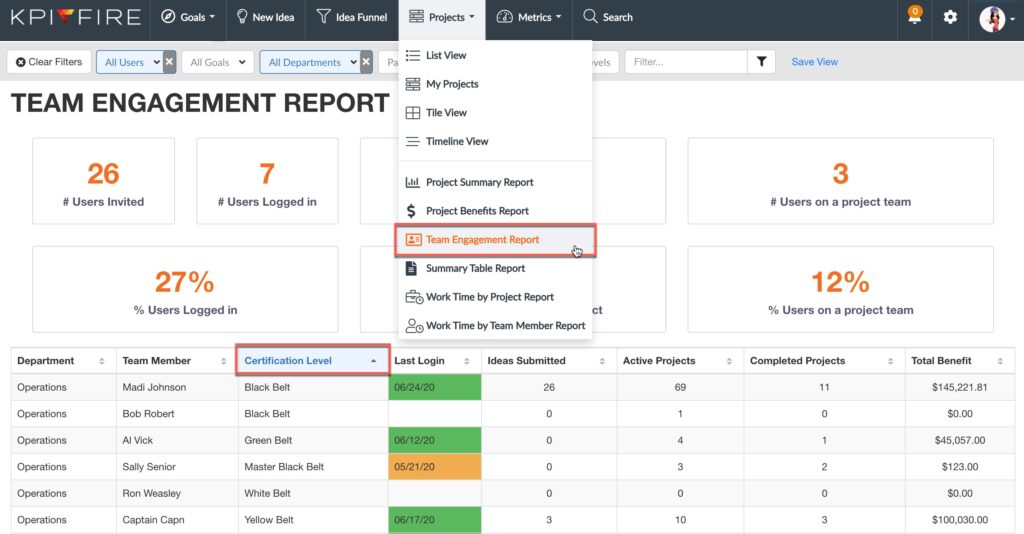Click the Team Engagement Report ID-card icon
The width and height of the screenshot is (1024, 534).
click(x=413, y=240)
